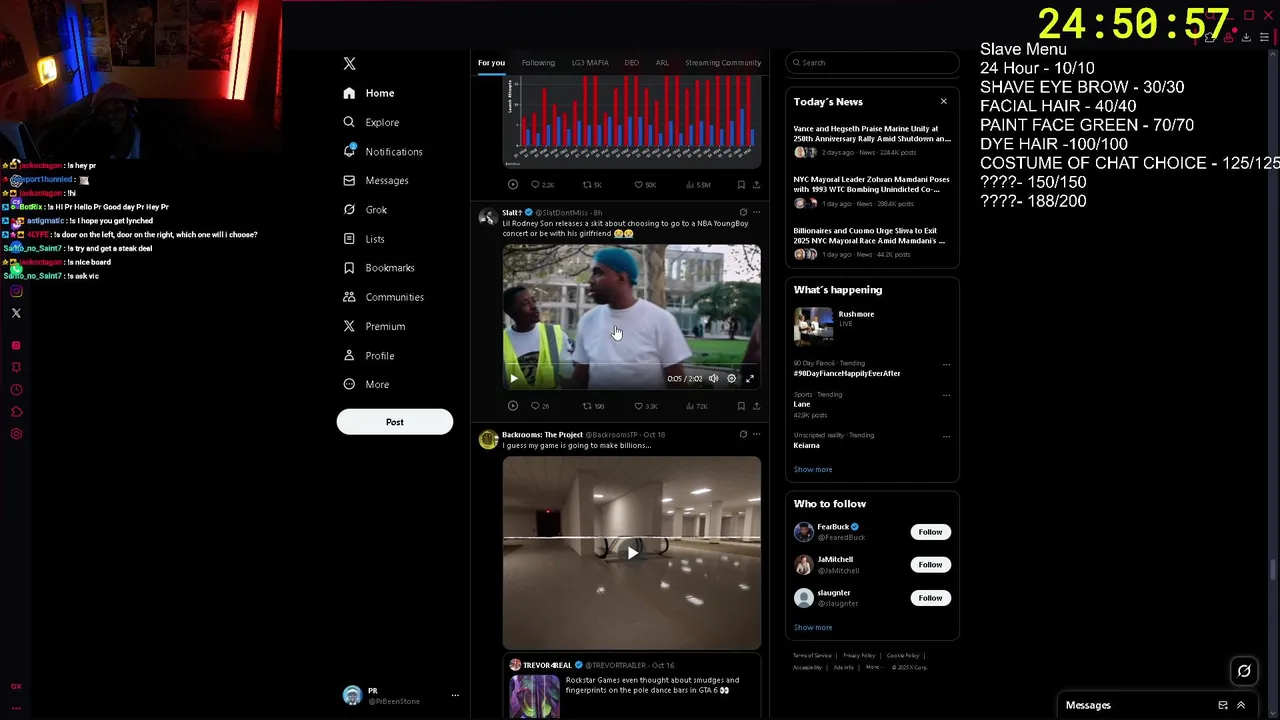The height and width of the screenshot is (720, 1280).
Task: Mute the Slatt post video
Action: [x=713, y=378]
